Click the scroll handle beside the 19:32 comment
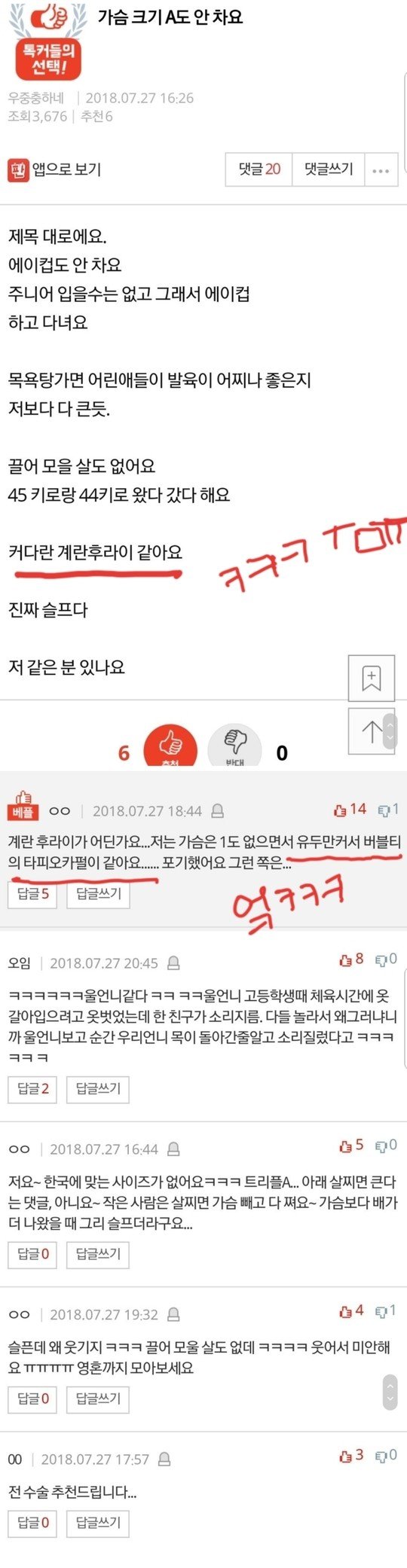 (x=390, y=1393)
